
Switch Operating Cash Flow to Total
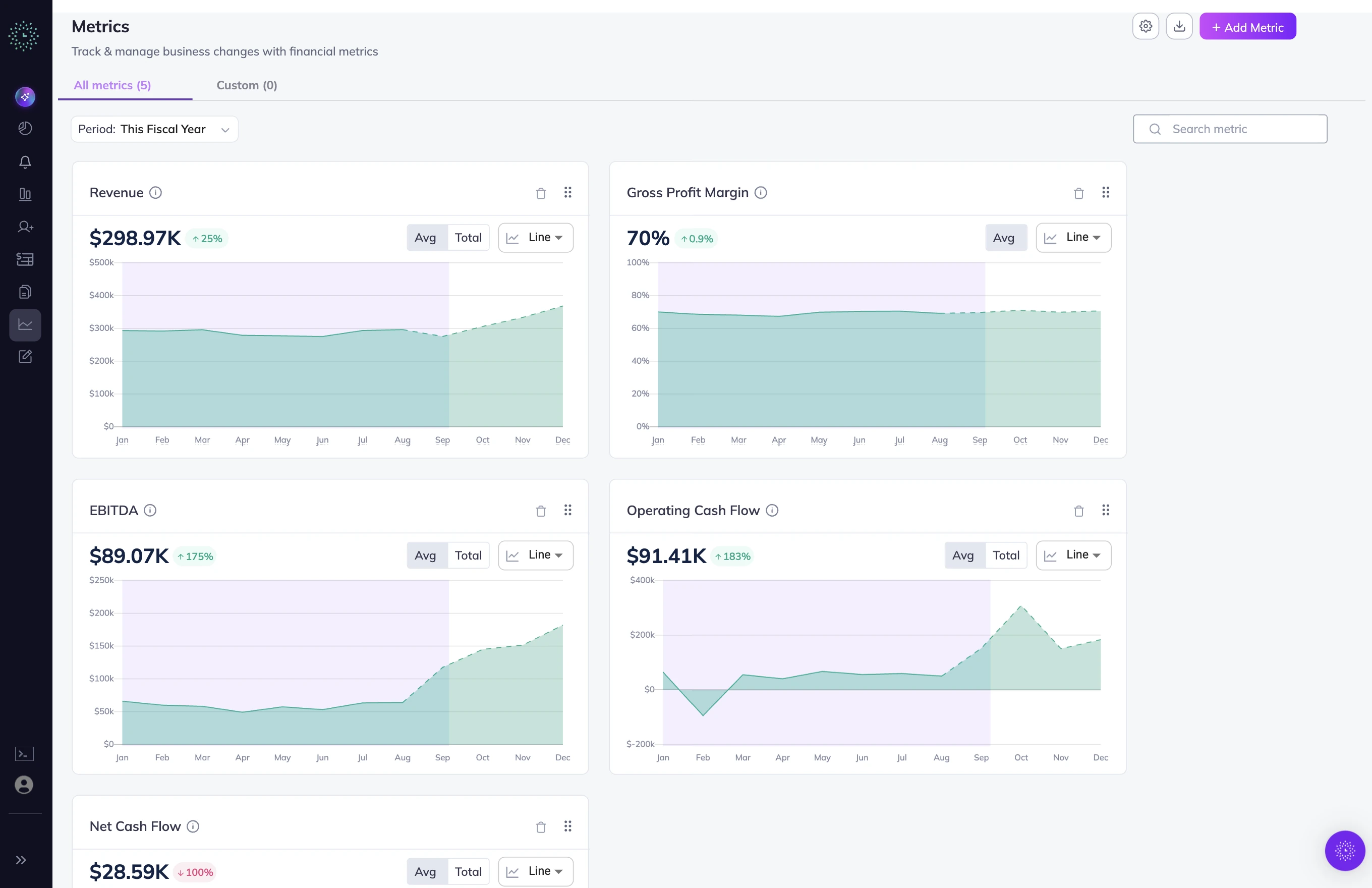1006,556
